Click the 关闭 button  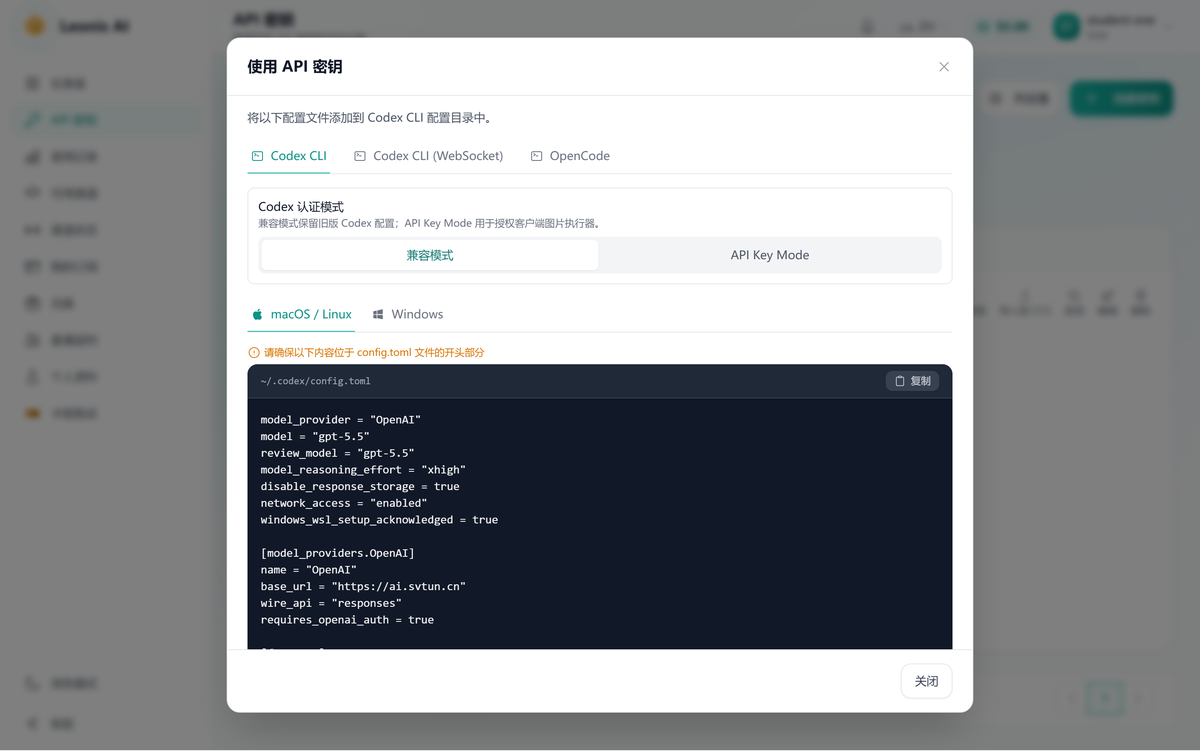tap(926, 681)
